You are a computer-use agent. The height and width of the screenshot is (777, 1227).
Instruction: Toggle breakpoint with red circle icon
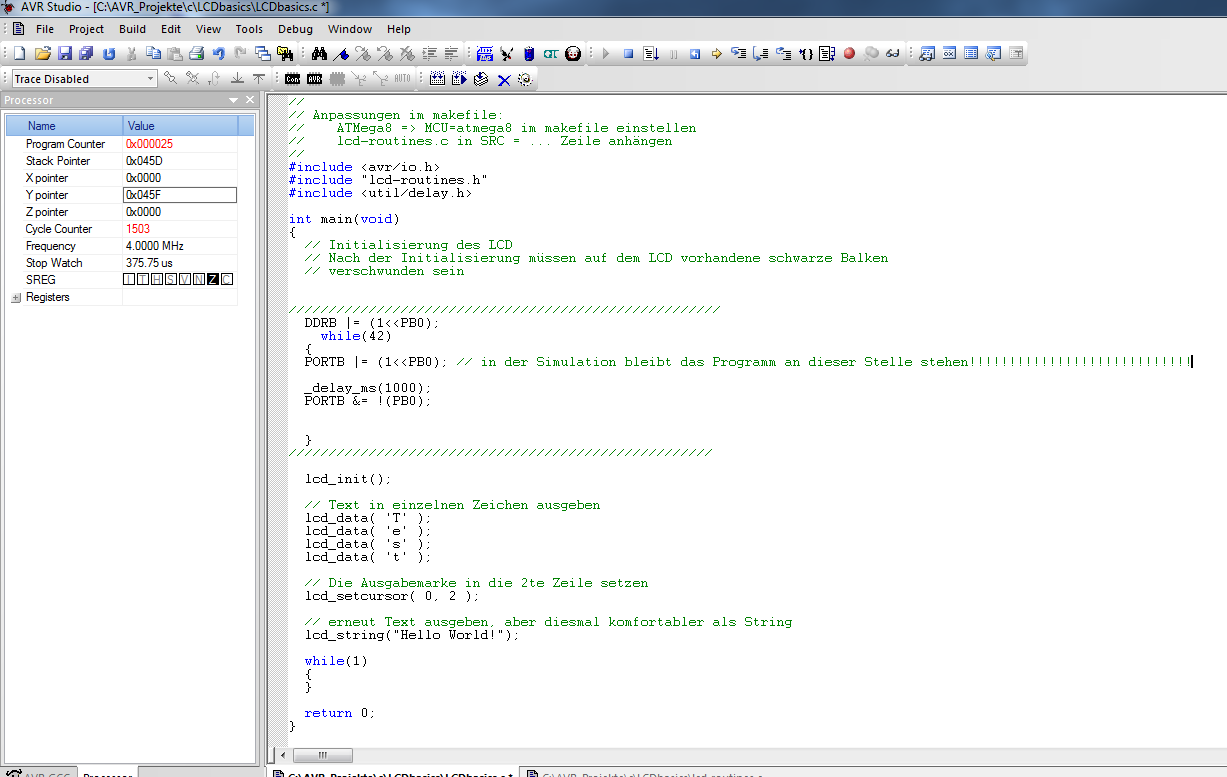click(849, 53)
